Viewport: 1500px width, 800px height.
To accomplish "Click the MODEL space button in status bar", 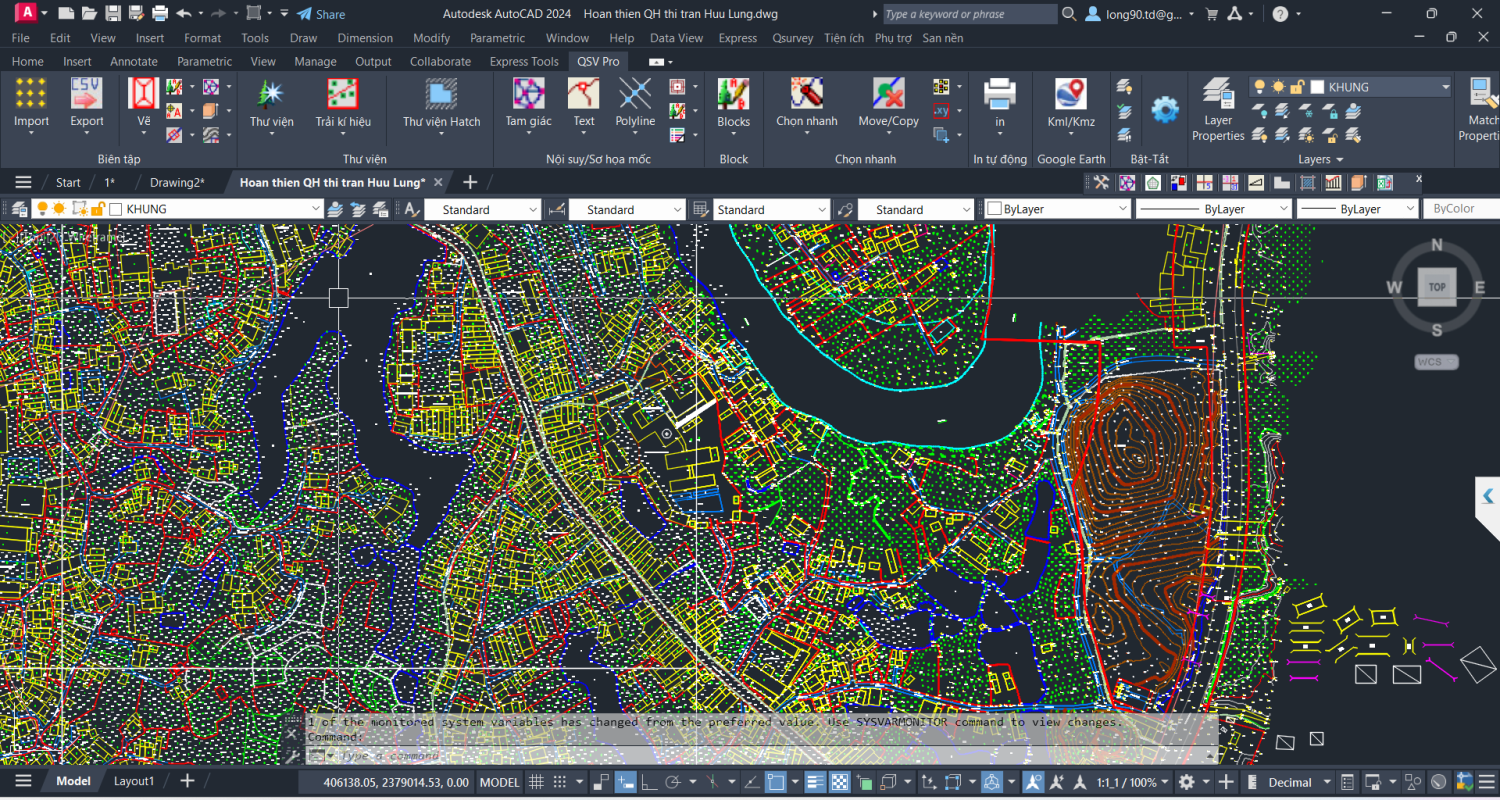I will [500, 782].
